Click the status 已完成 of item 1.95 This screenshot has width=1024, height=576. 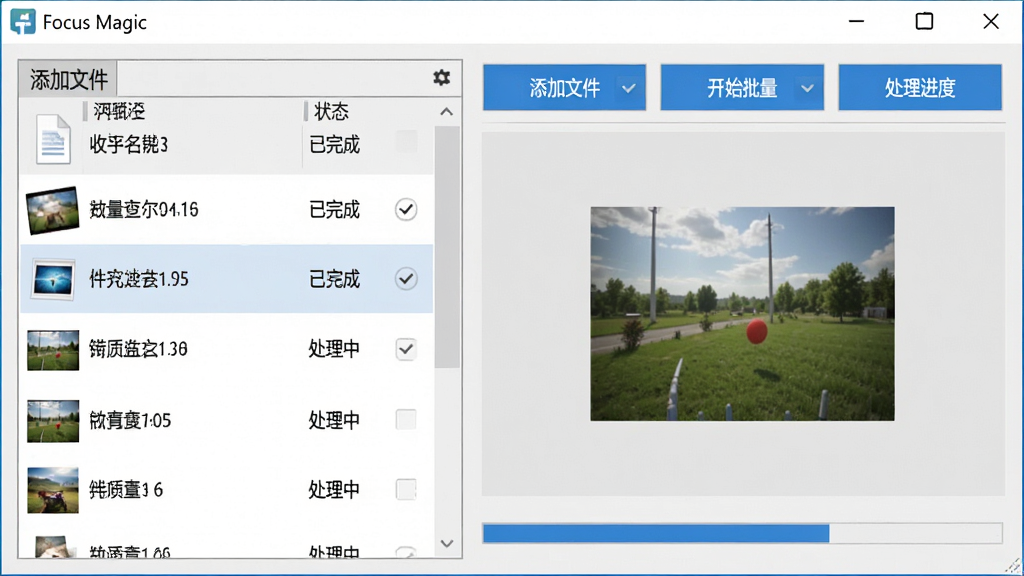tap(334, 280)
